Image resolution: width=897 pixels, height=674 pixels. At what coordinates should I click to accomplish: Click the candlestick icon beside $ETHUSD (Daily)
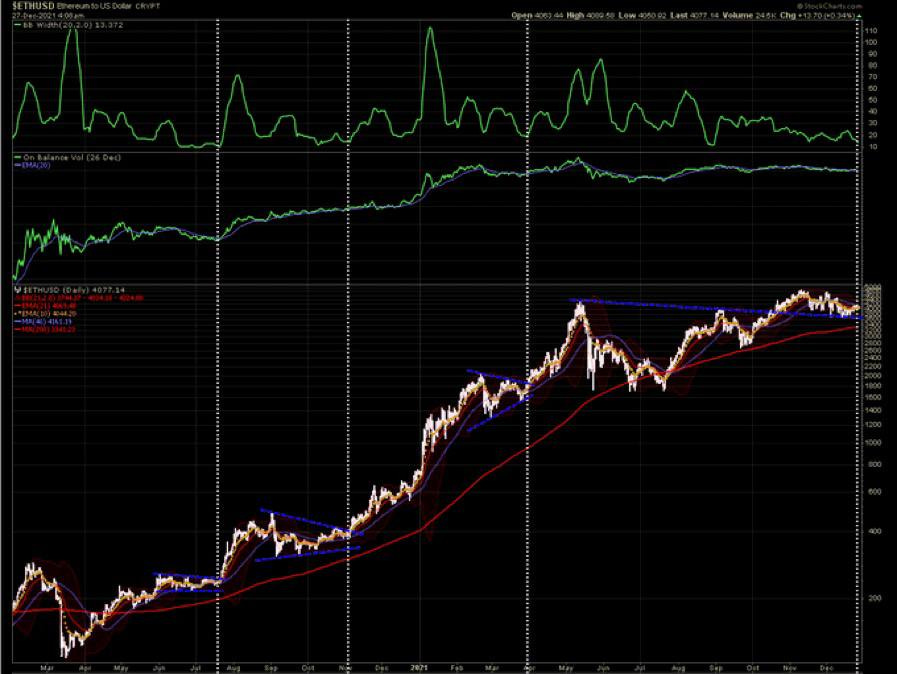[18, 290]
